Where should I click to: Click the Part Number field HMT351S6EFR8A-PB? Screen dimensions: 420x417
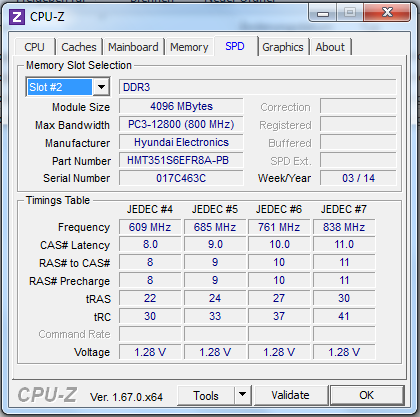(x=181, y=160)
